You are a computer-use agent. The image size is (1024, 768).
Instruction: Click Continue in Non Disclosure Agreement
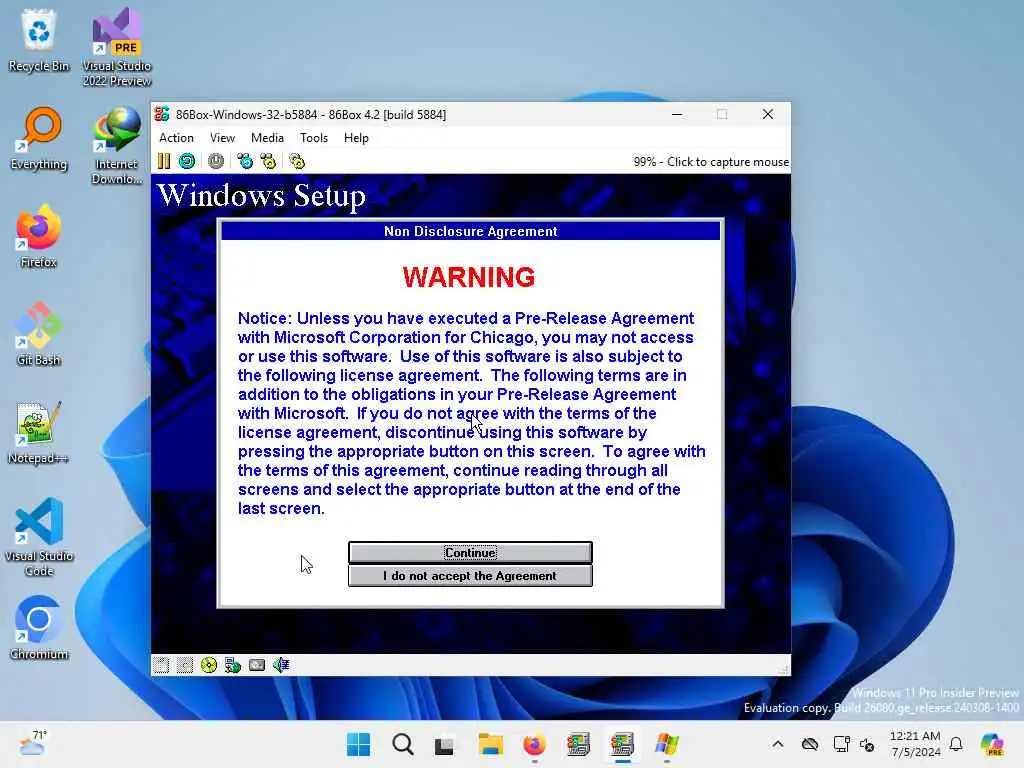coord(470,552)
